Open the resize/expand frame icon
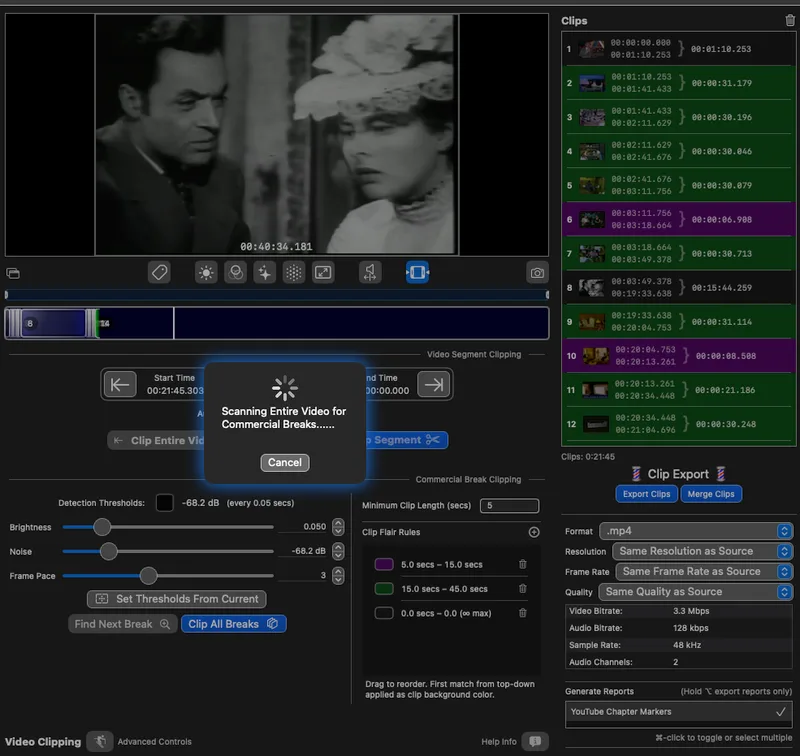 323,272
